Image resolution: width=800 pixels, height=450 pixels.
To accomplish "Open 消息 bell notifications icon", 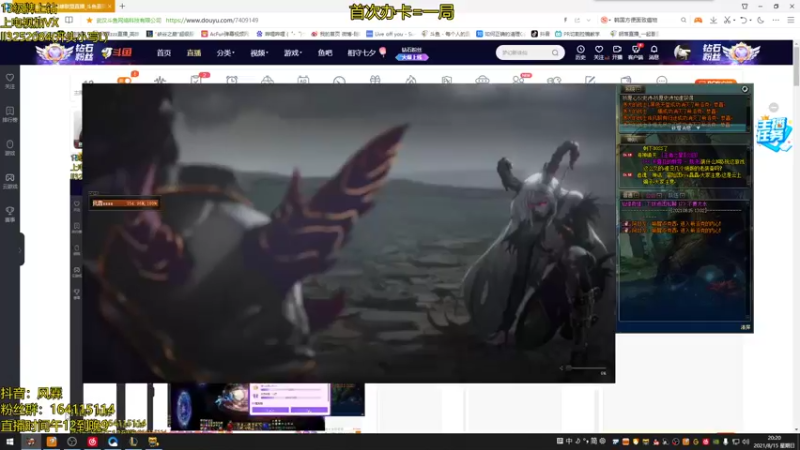I will tap(654, 53).
